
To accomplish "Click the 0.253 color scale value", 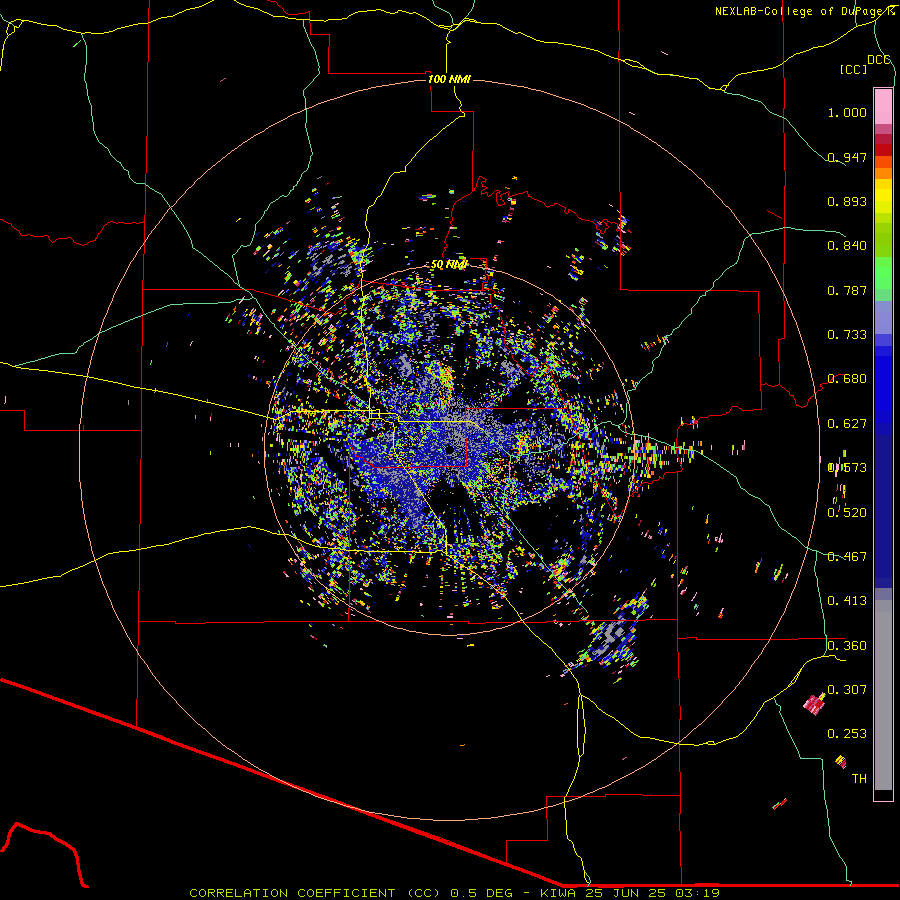I will click(847, 734).
